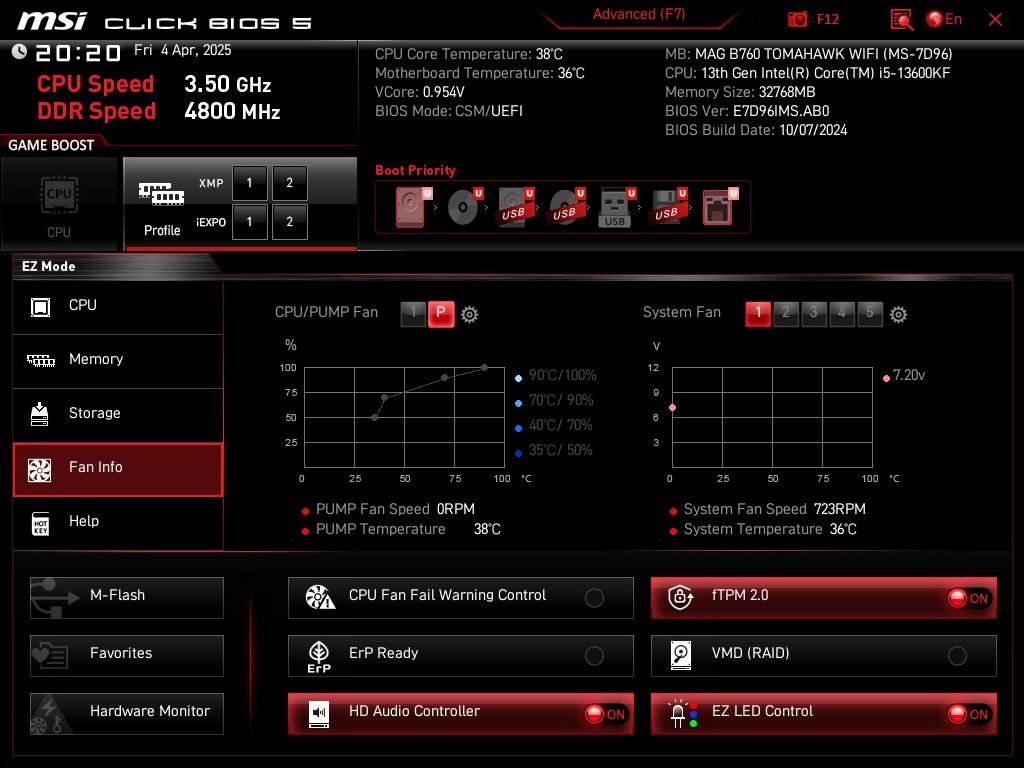Image resolution: width=1024 pixels, height=768 pixels.
Task: Click the GAME BOOST label
Action: click(x=51, y=146)
